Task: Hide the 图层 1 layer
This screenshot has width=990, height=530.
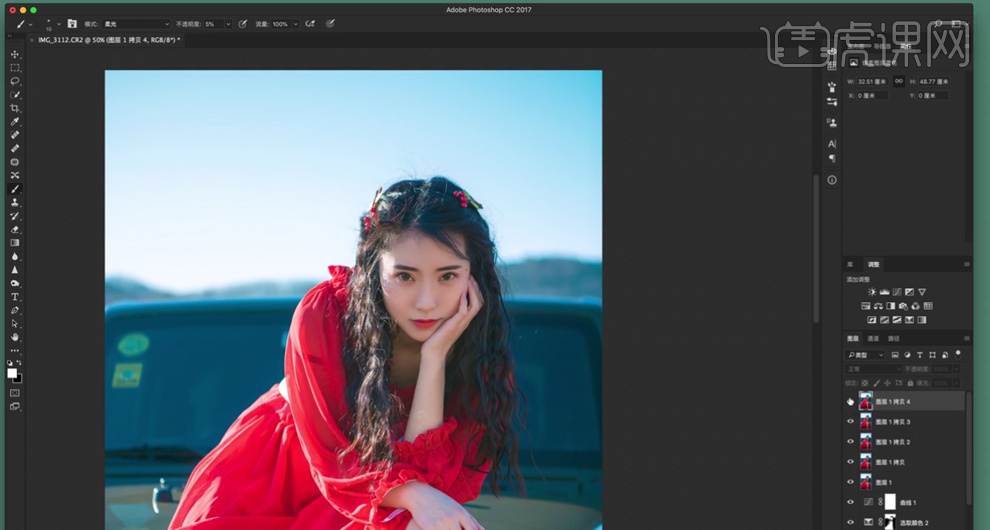Action: [x=851, y=482]
